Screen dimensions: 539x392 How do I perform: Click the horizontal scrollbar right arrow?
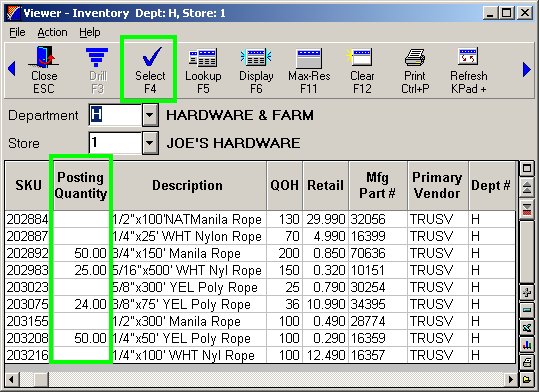(511, 380)
